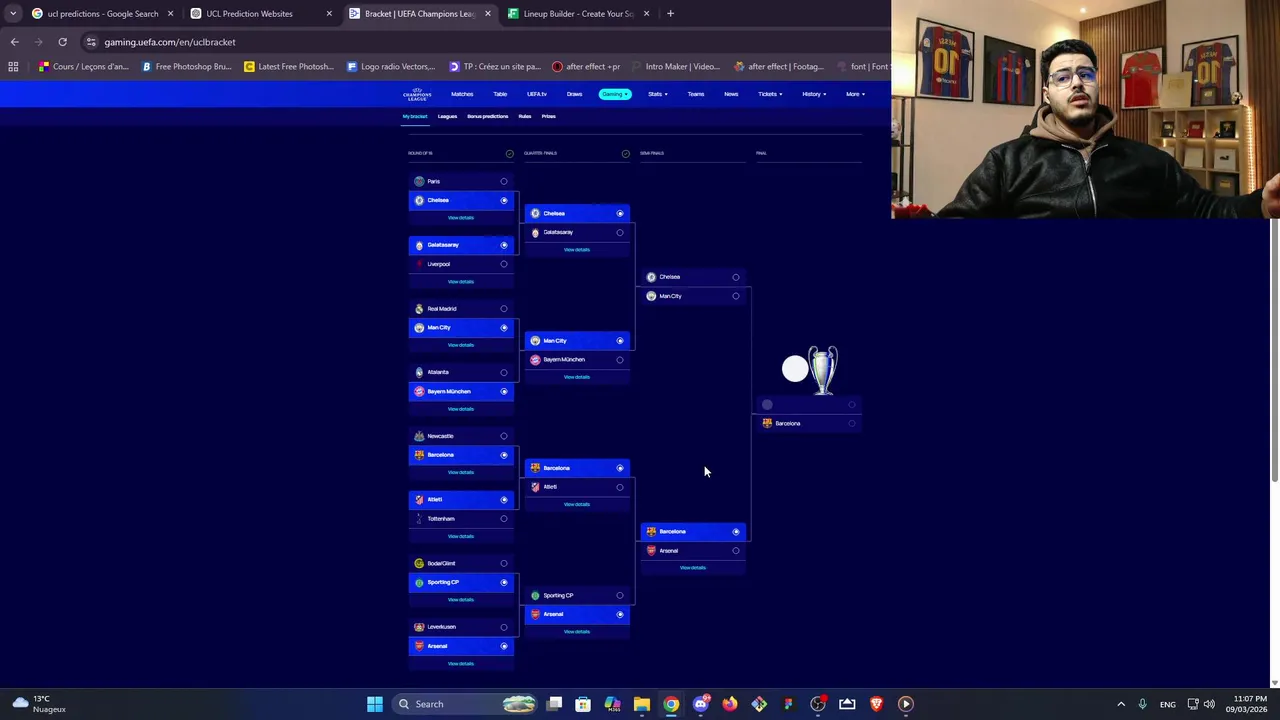Open File Explorer from the taskbar

pyautogui.click(x=642, y=704)
